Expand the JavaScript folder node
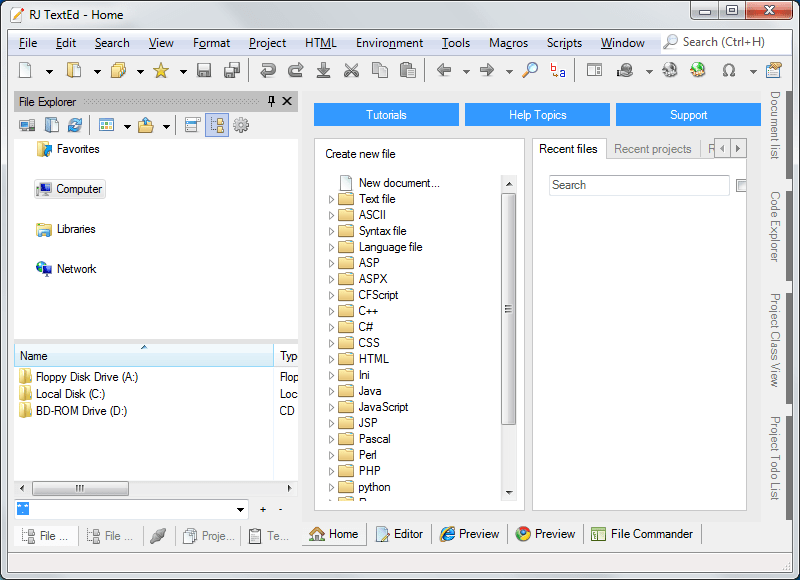Screen dimensions: 800x580 pos(331,408)
